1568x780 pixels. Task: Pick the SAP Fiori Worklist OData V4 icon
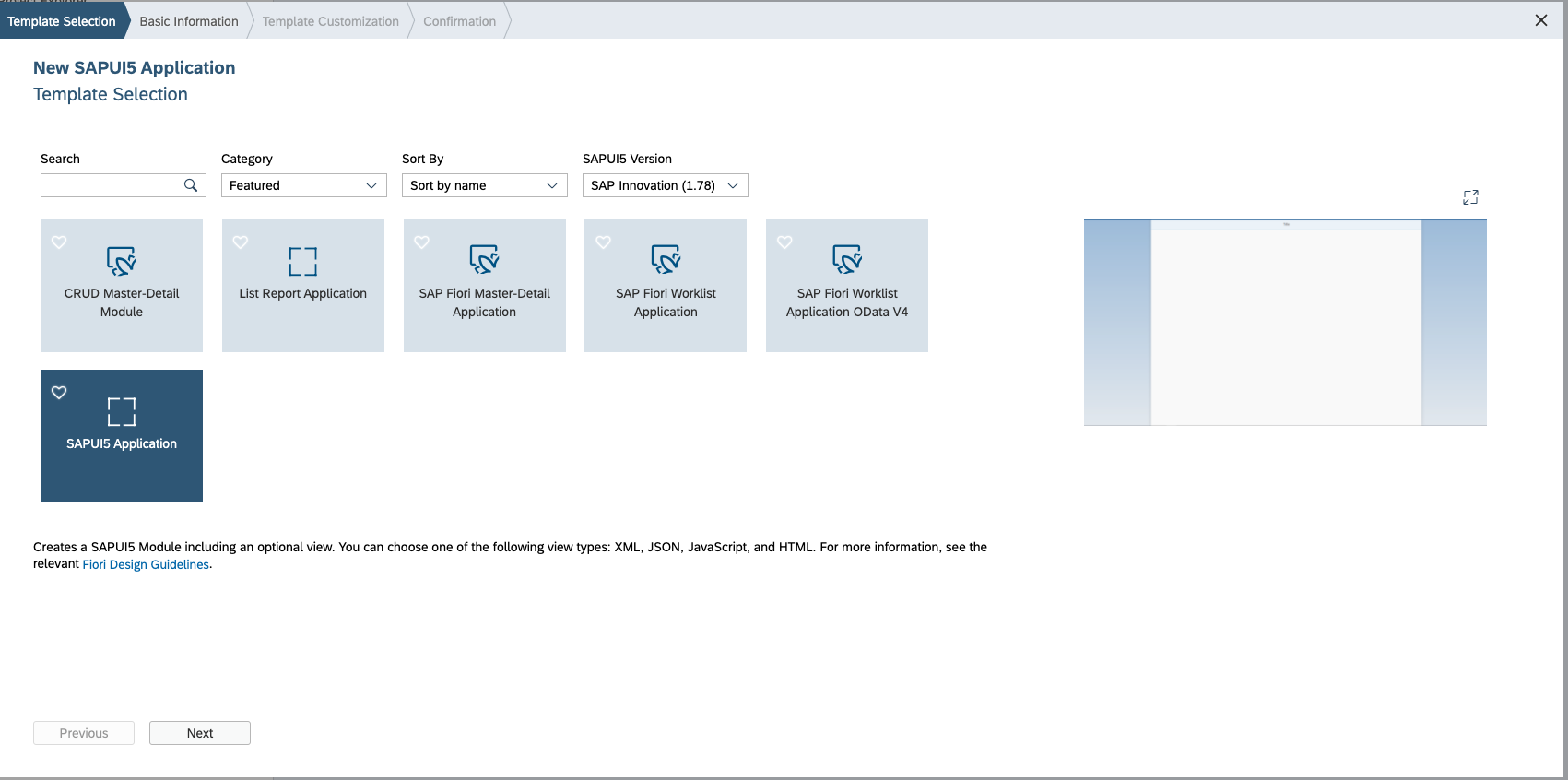click(x=847, y=260)
